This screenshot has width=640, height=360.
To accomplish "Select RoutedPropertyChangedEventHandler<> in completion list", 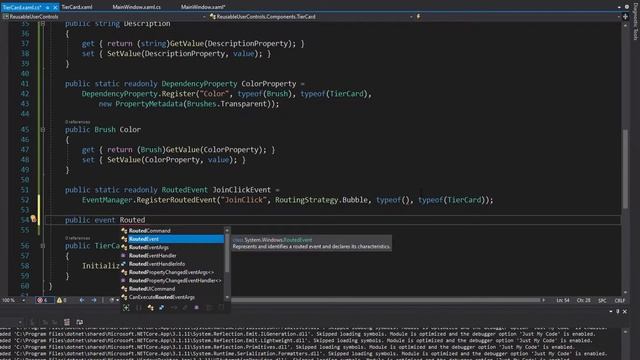I will click(x=172, y=280).
